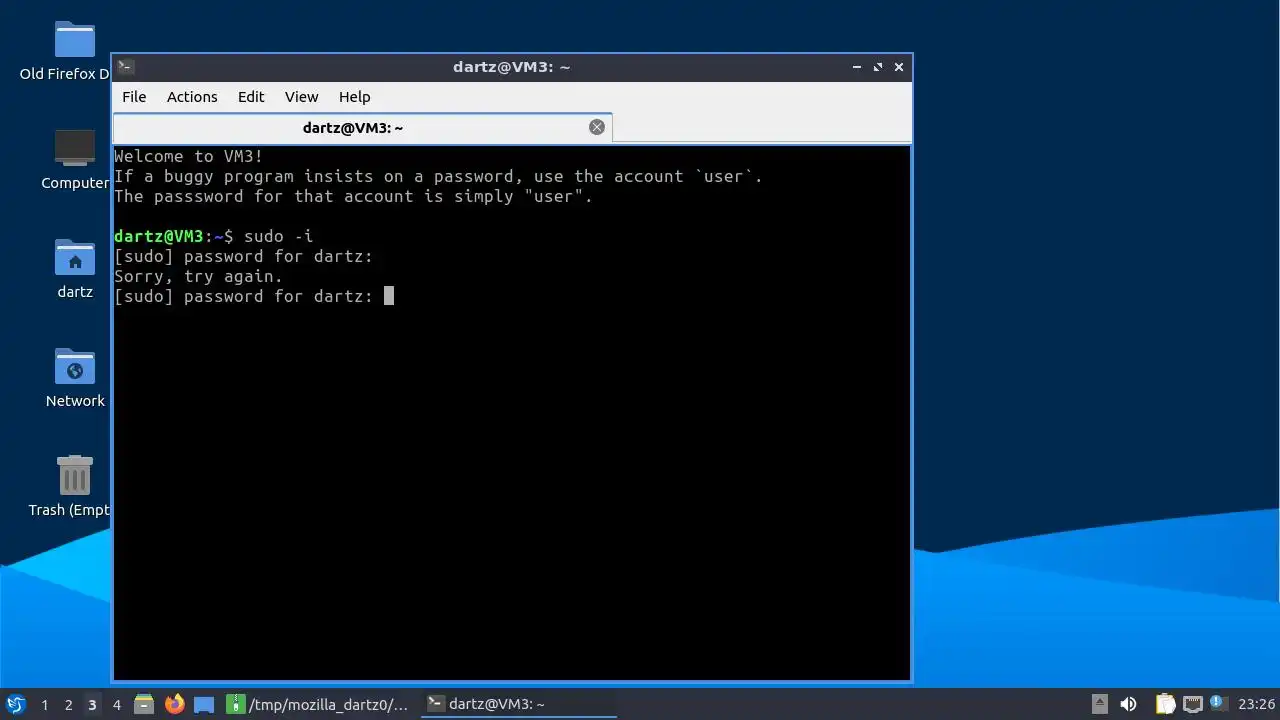Viewport: 1280px width, 720px height.
Task: Switch to workspace 4
Action: coord(116,704)
